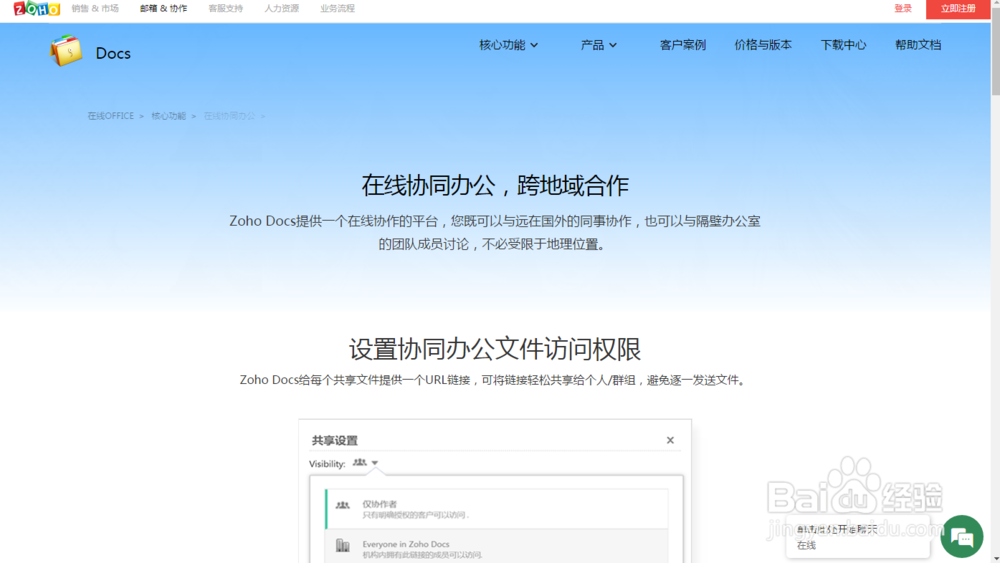Select 人力资源 top category
Screen dimensions: 1000x563
point(281,8)
